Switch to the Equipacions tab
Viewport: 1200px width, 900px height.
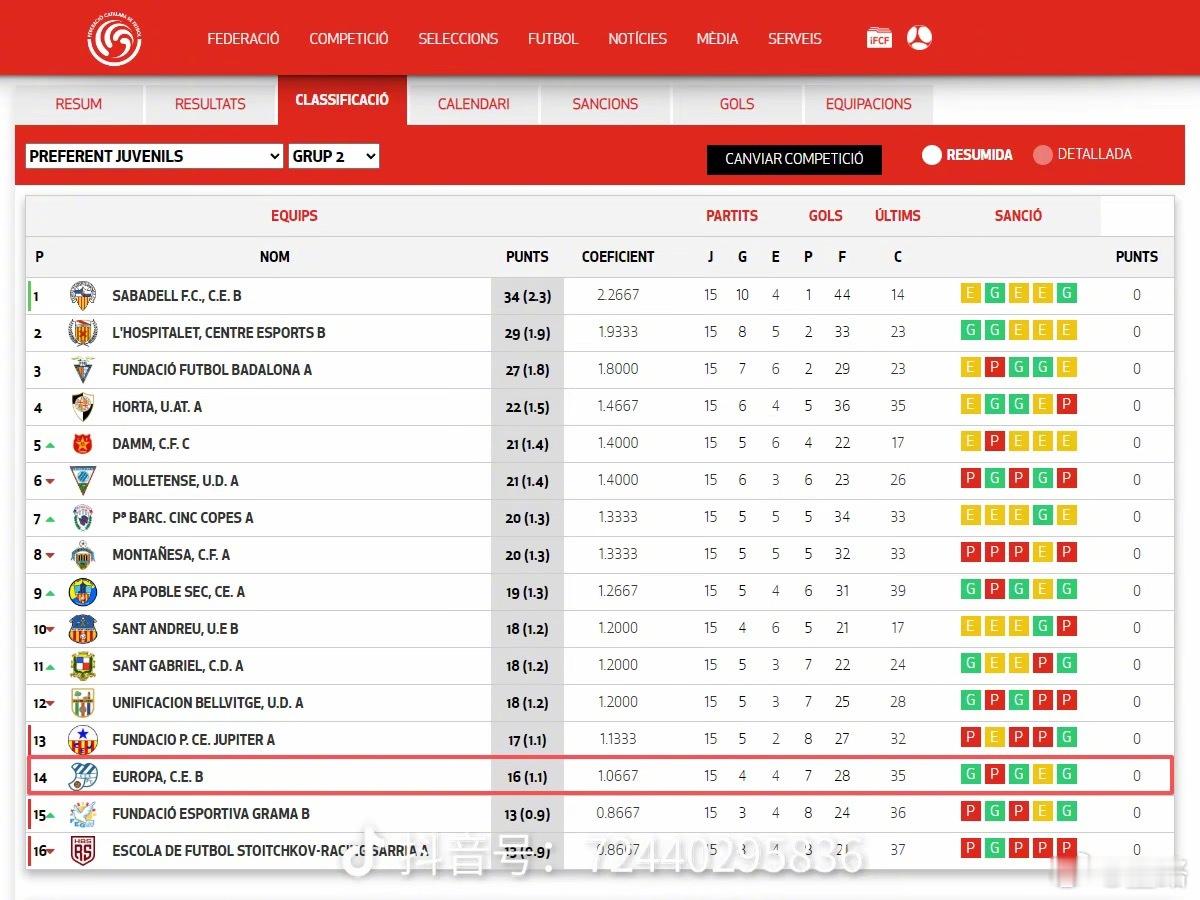click(869, 104)
